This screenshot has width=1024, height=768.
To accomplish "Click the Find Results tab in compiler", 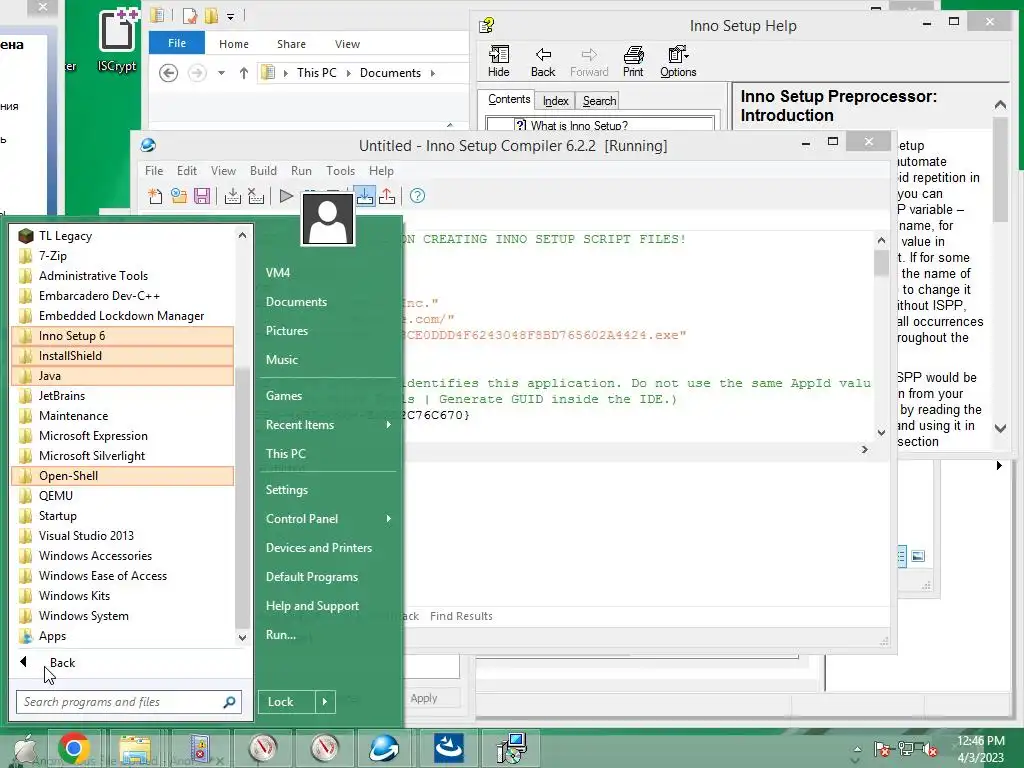I will coord(461,616).
